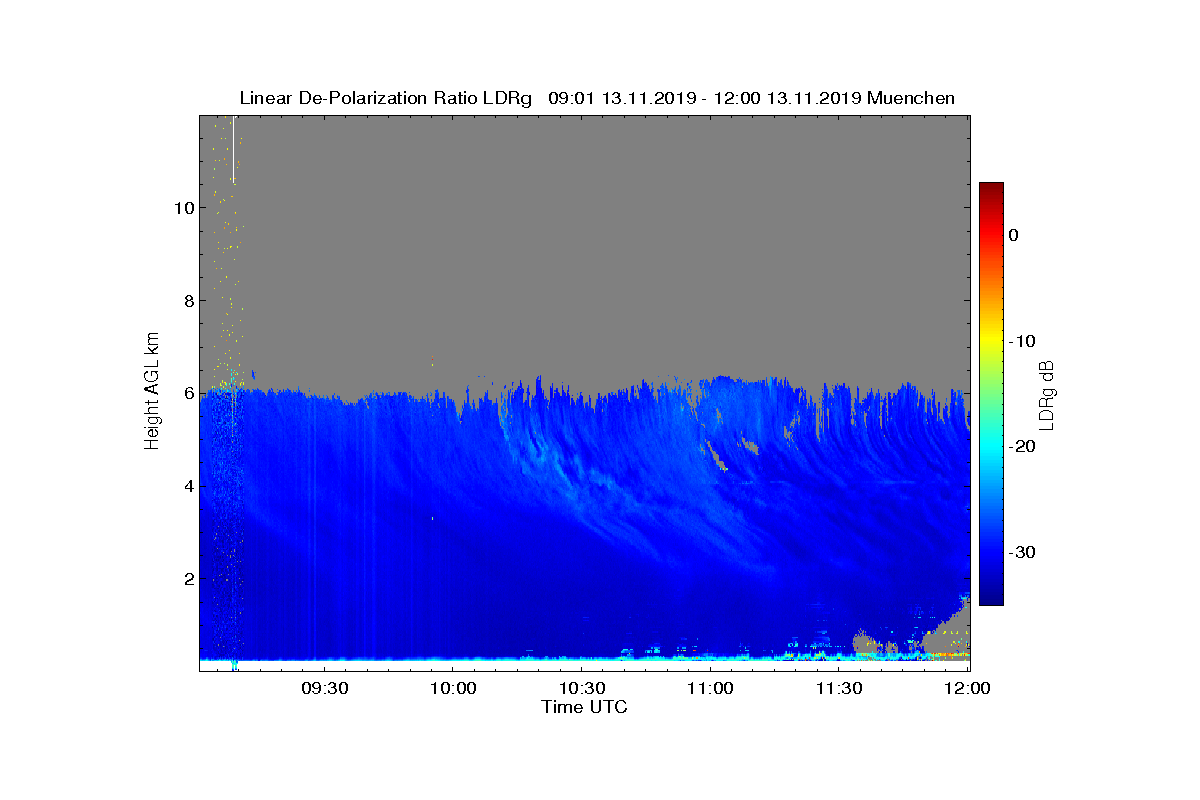The image size is (1200, 800).
Task: Click the thin white vertical line near plot's top left
Action: tap(233, 150)
